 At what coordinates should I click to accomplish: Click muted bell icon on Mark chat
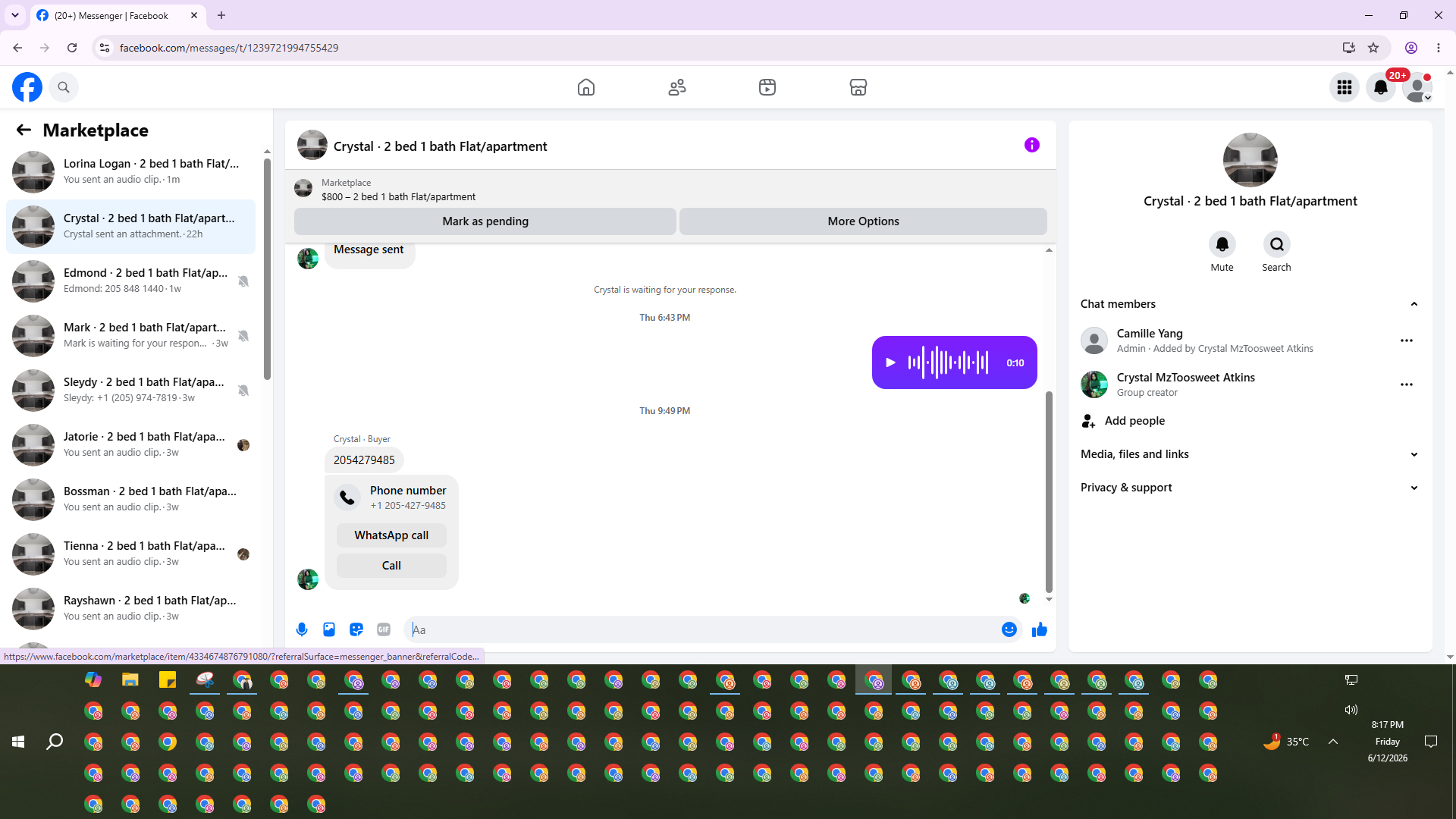pyautogui.click(x=243, y=336)
